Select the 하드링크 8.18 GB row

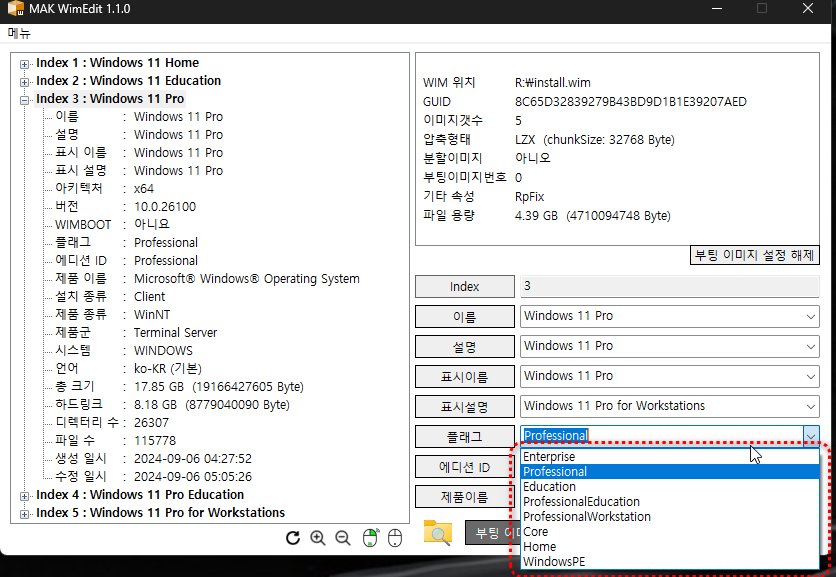click(x=172, y=404)
